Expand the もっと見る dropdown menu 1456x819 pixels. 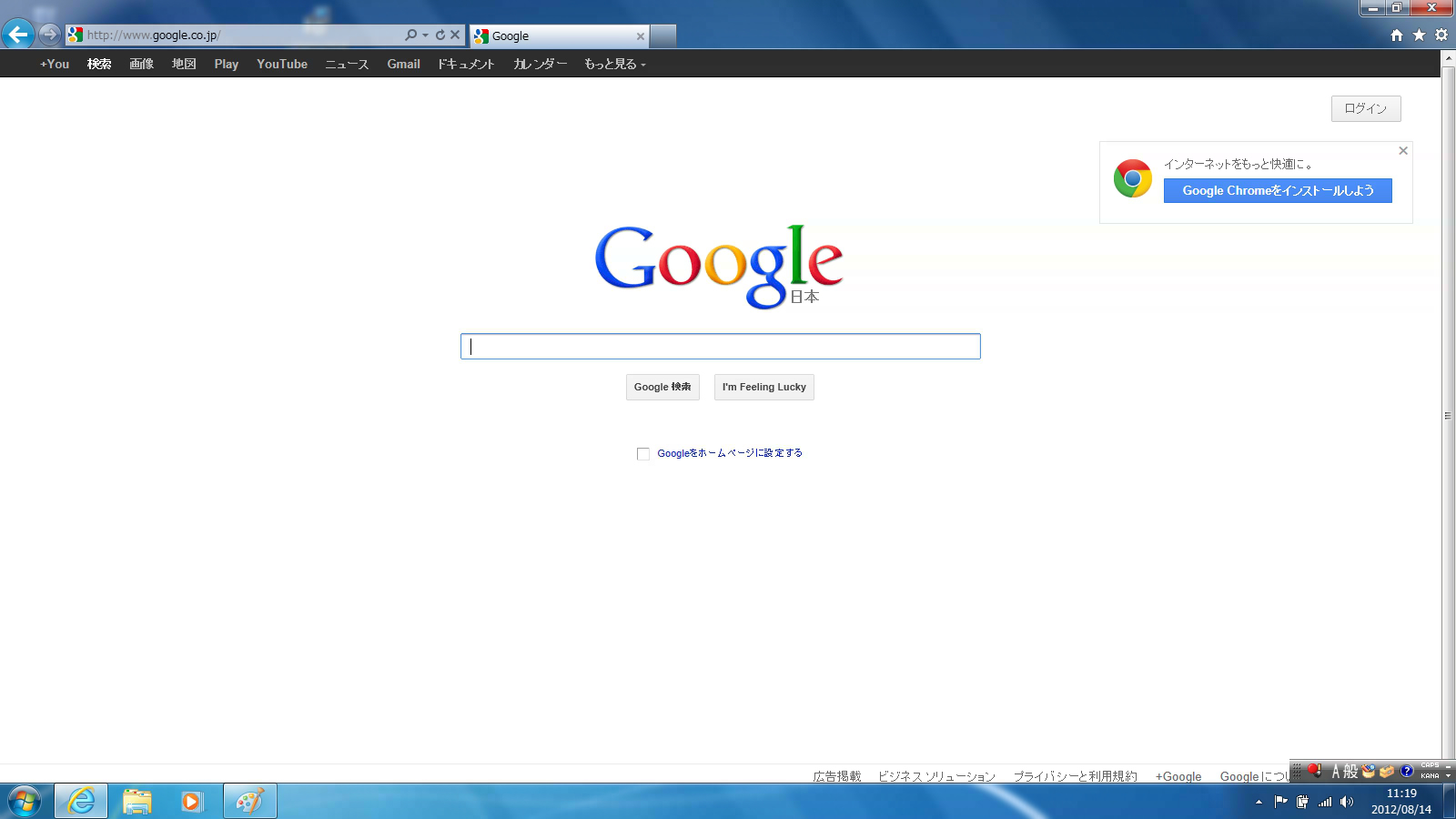(x=615, y=64)
